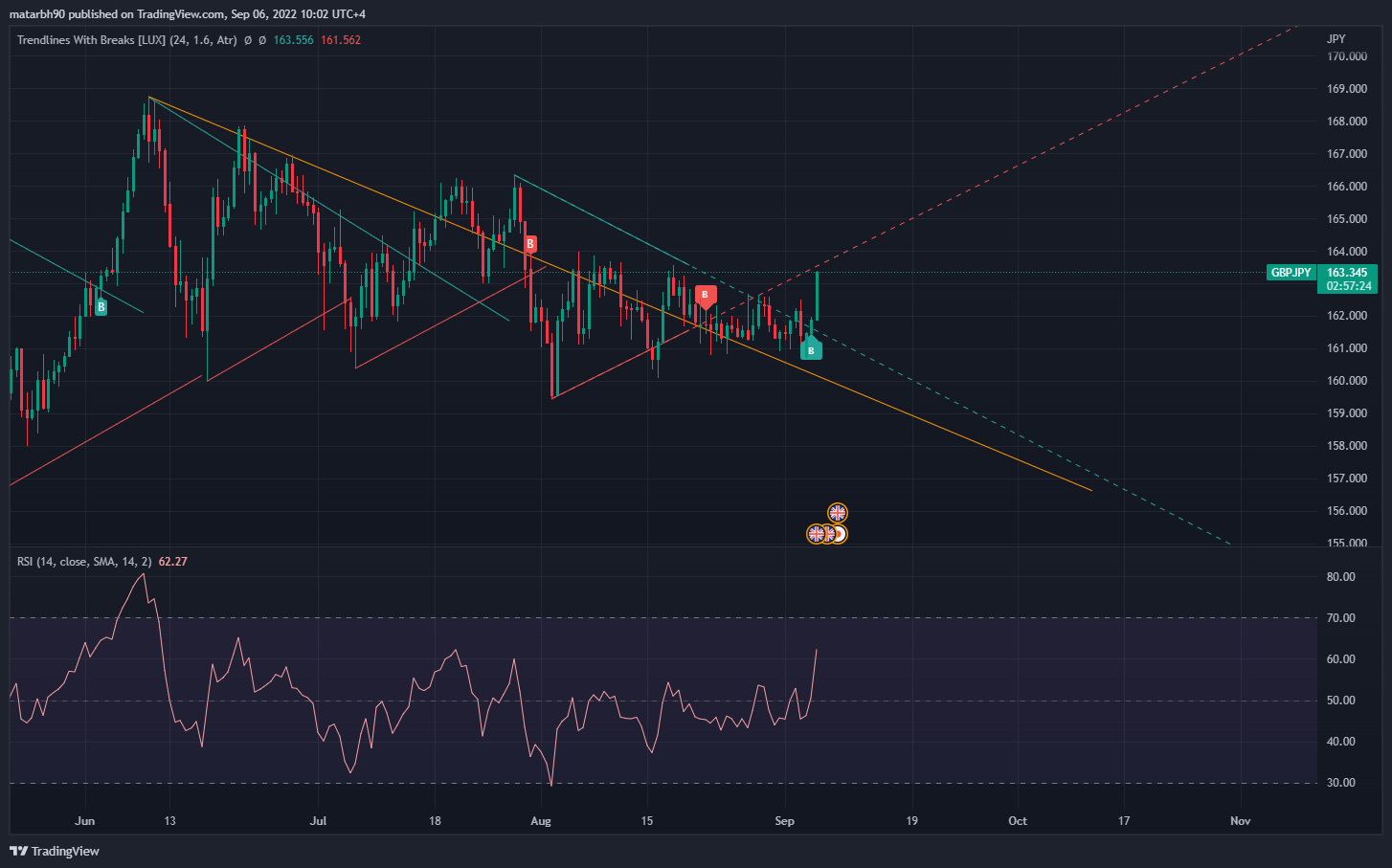Viewport: 1392px width, 868px height.
Task: Click the indicator value 161.562
Action: [x=341, y=40]
